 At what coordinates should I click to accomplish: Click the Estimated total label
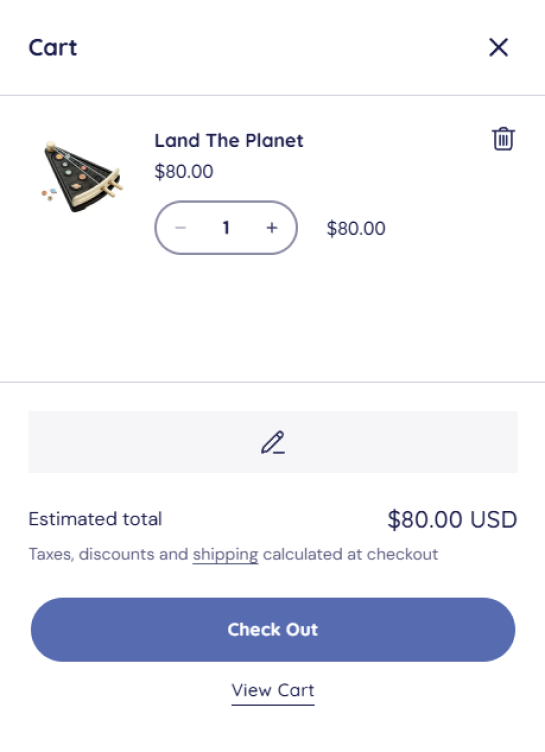(x=95, y=519)
